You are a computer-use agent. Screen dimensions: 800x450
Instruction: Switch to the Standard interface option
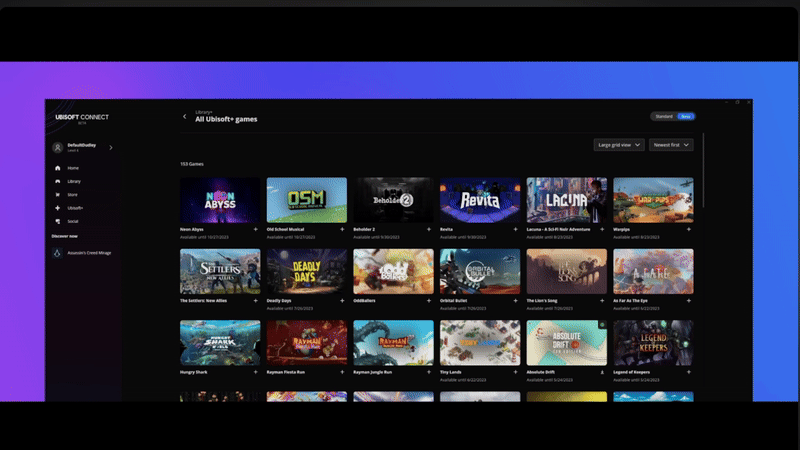pos(664,116)
